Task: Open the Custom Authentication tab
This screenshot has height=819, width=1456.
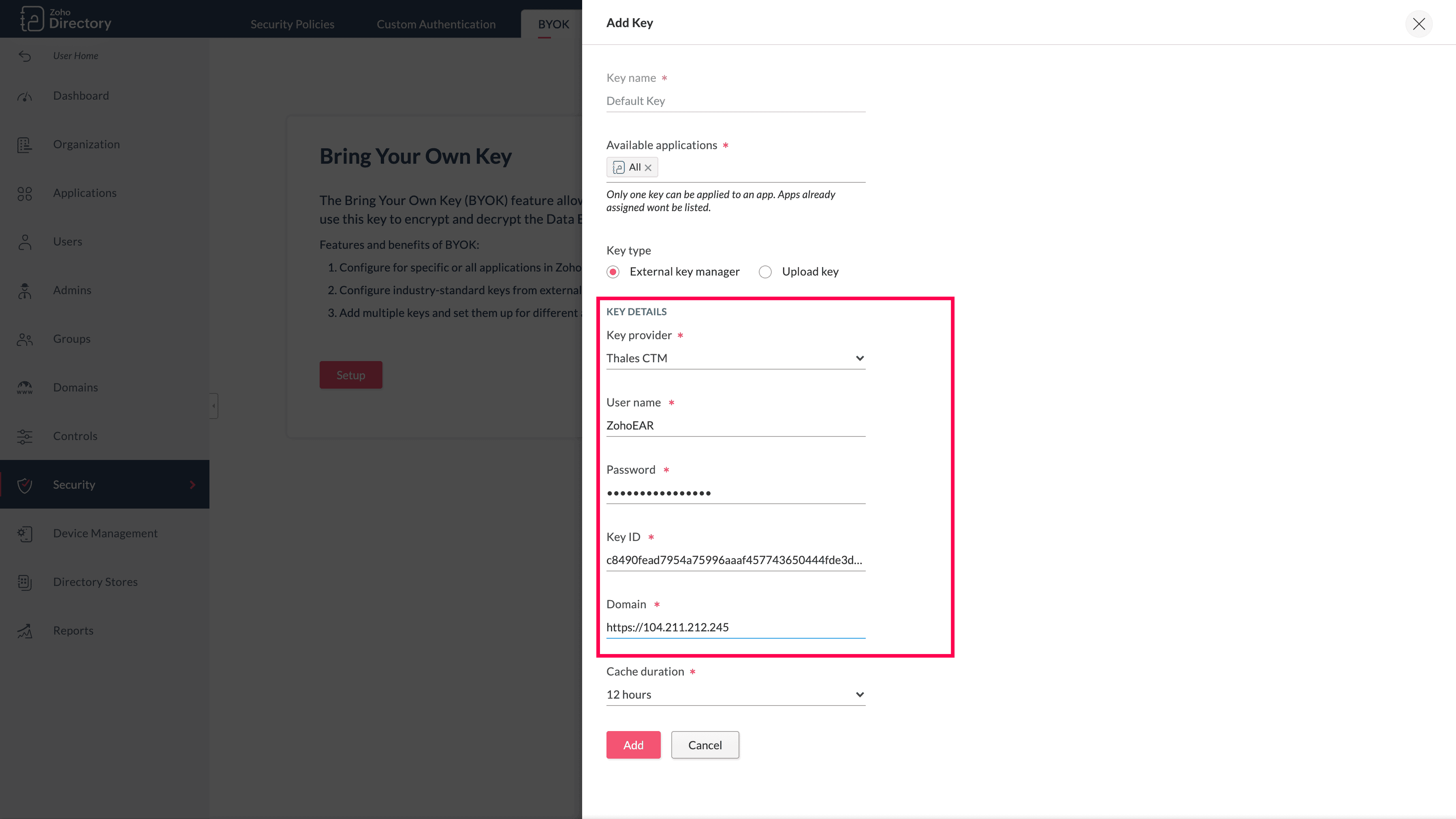Action: (436, 24)
